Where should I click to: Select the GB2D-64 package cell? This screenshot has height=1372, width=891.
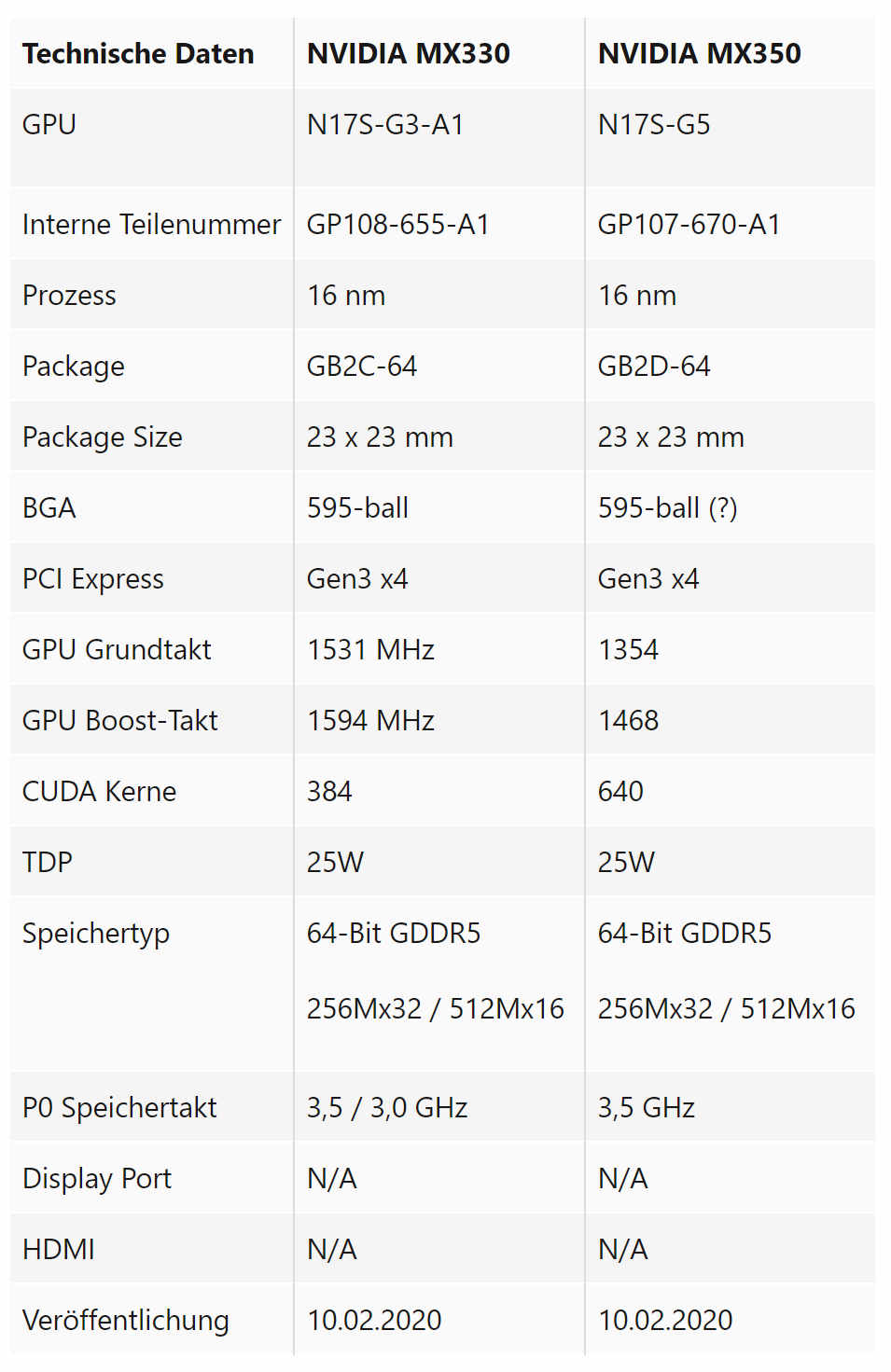654,367
